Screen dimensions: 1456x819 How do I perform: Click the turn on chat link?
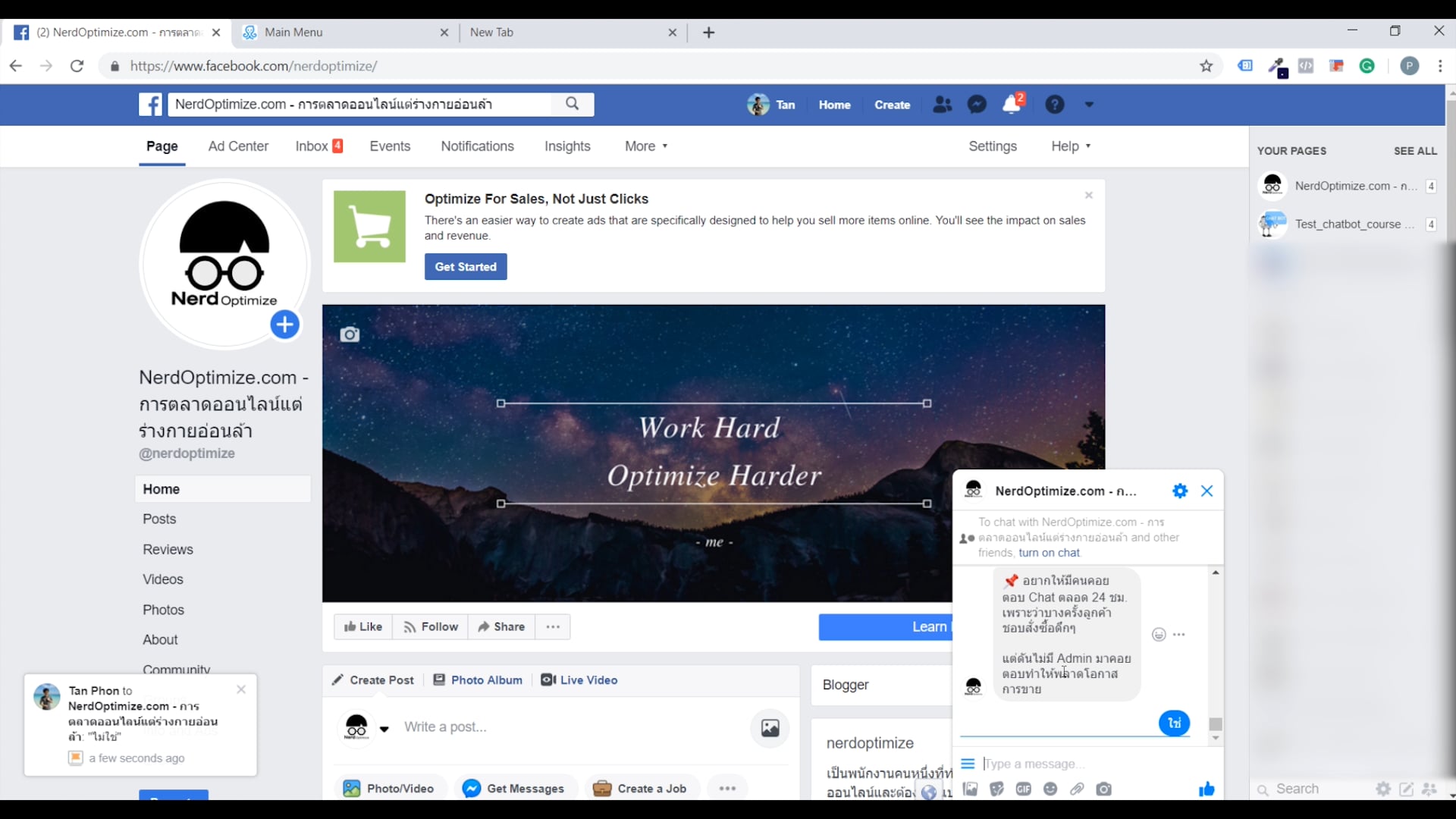tap(1049, 553)
